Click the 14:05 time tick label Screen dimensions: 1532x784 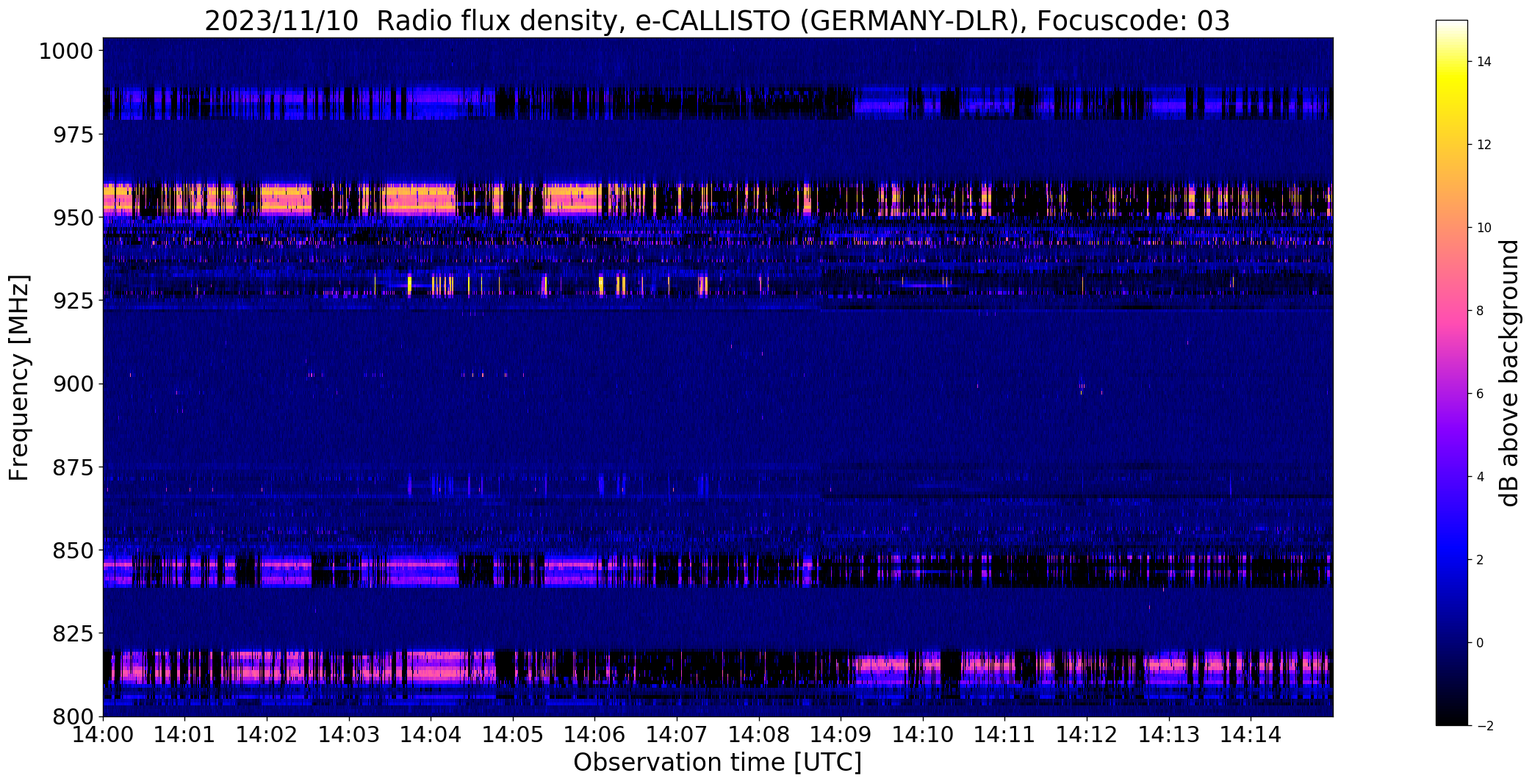(x=513, y=735)
